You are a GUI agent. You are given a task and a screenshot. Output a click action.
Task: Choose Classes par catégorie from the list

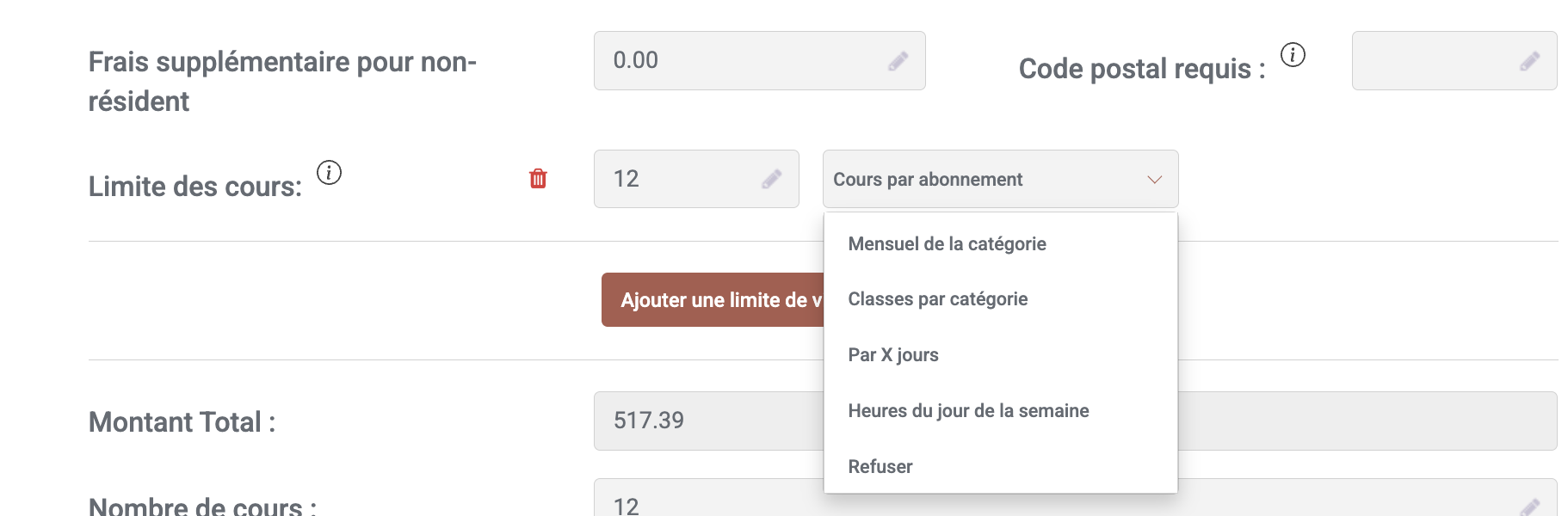pyautogui.click(x=937, y=299)
